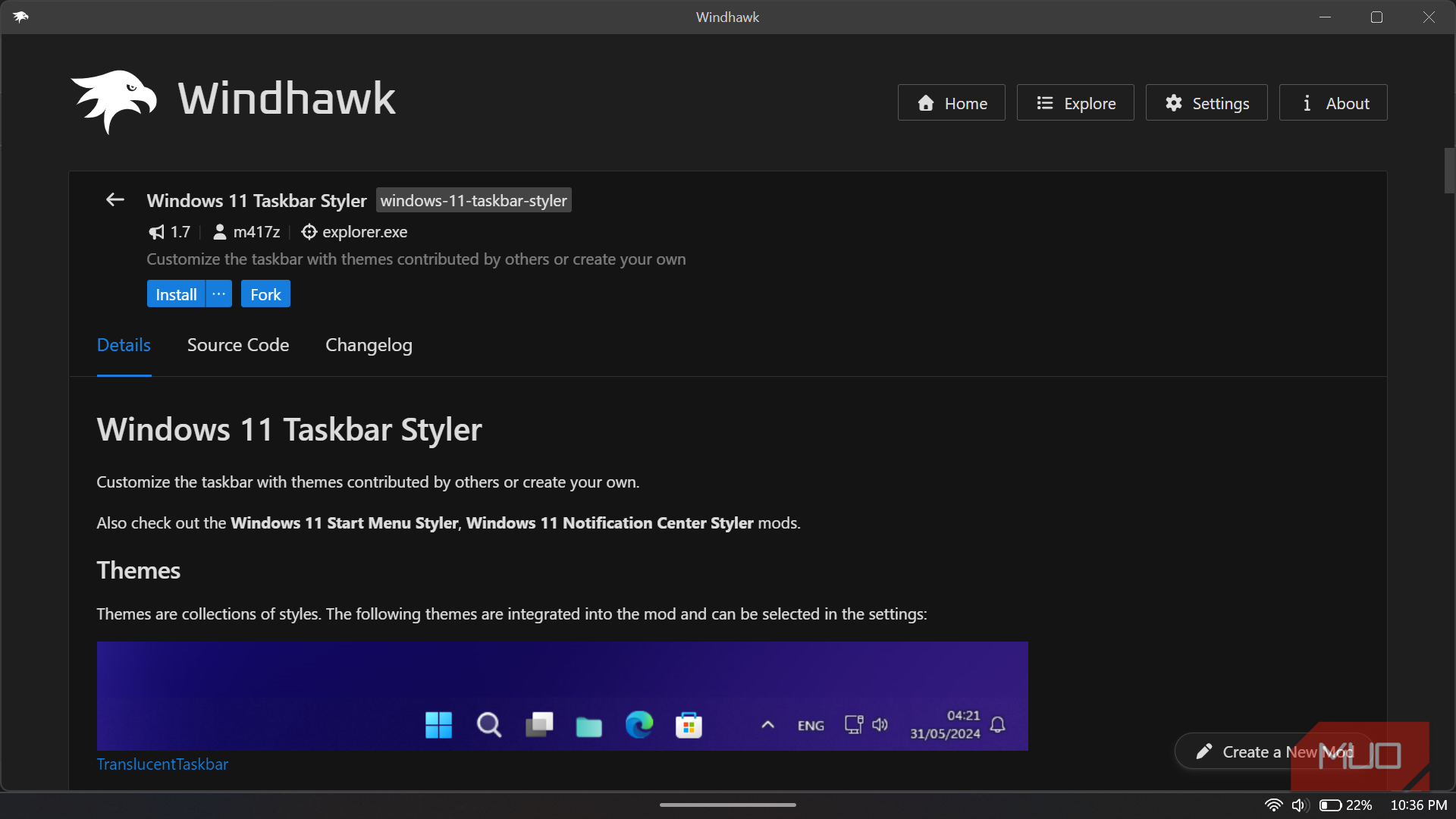Click the explorer.exe target process label
Image resolution: width=1456 pixels, height=819 pixels.
[365, 232]
